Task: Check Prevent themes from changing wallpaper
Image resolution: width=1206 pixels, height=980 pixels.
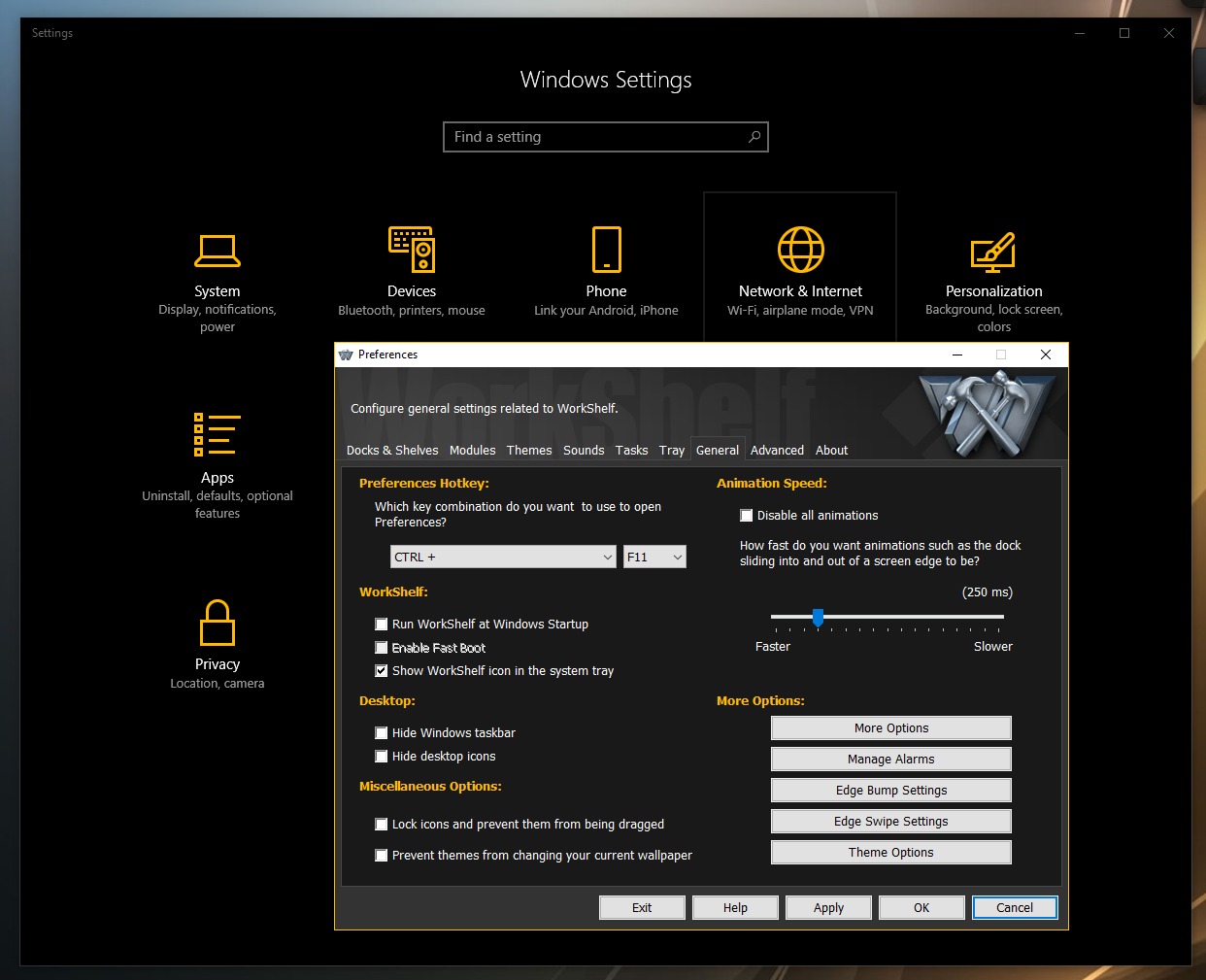Action: [382, 856]
